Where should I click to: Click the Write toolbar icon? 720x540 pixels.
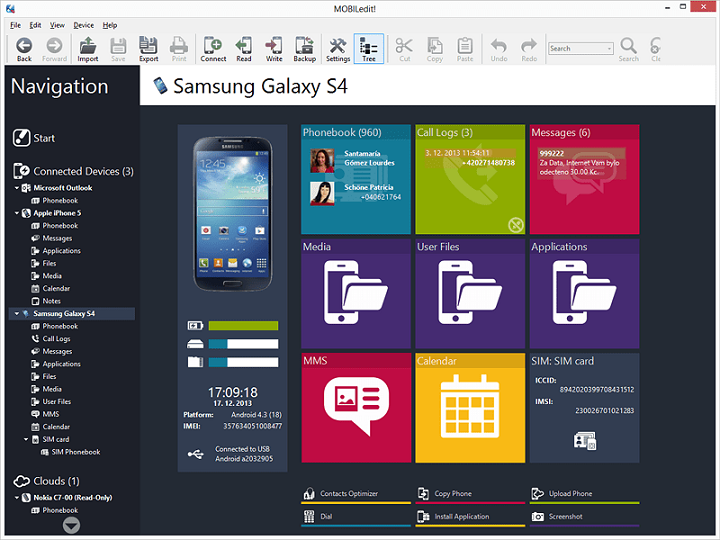point(274,49)
